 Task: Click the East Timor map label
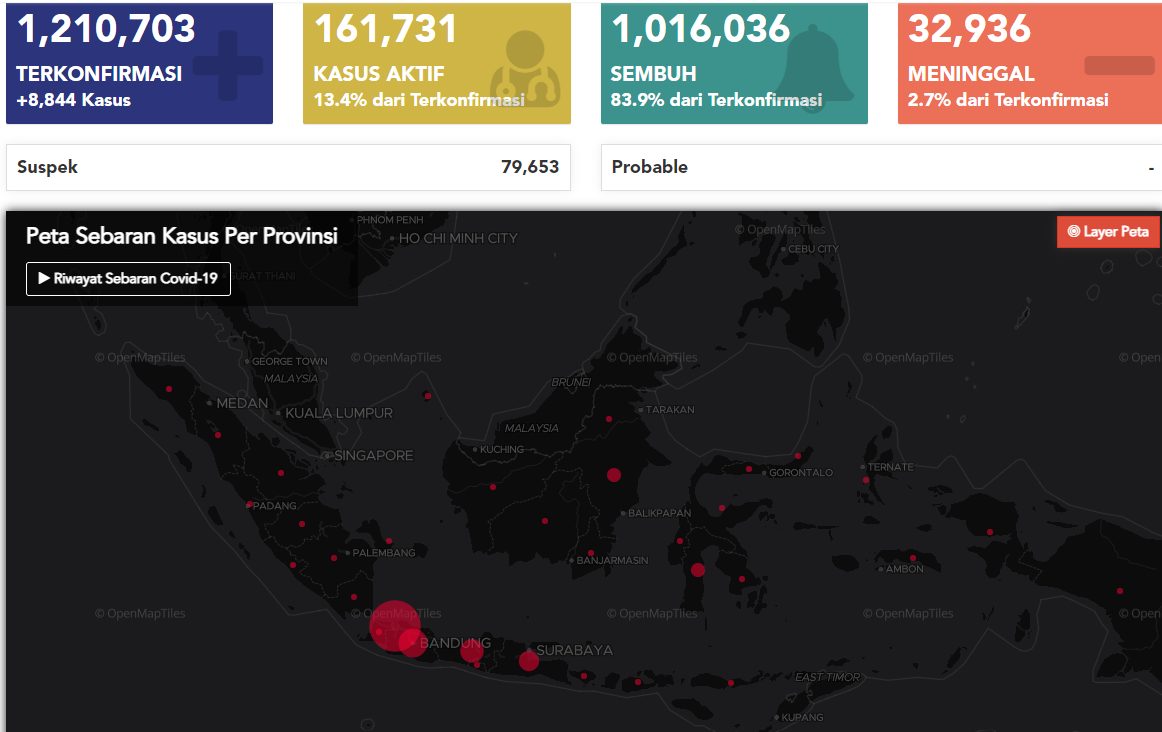(827, 677)
